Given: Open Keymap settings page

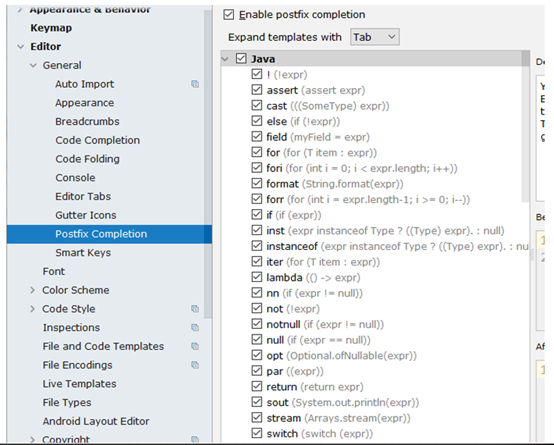Looking at the screenshot, I should pyautogui.click(x=51, y=28).
